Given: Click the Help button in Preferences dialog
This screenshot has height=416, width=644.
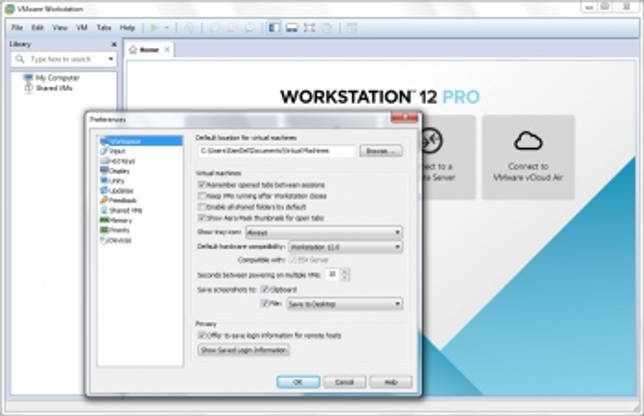Looking at the screenshot, I should point(391,382).
